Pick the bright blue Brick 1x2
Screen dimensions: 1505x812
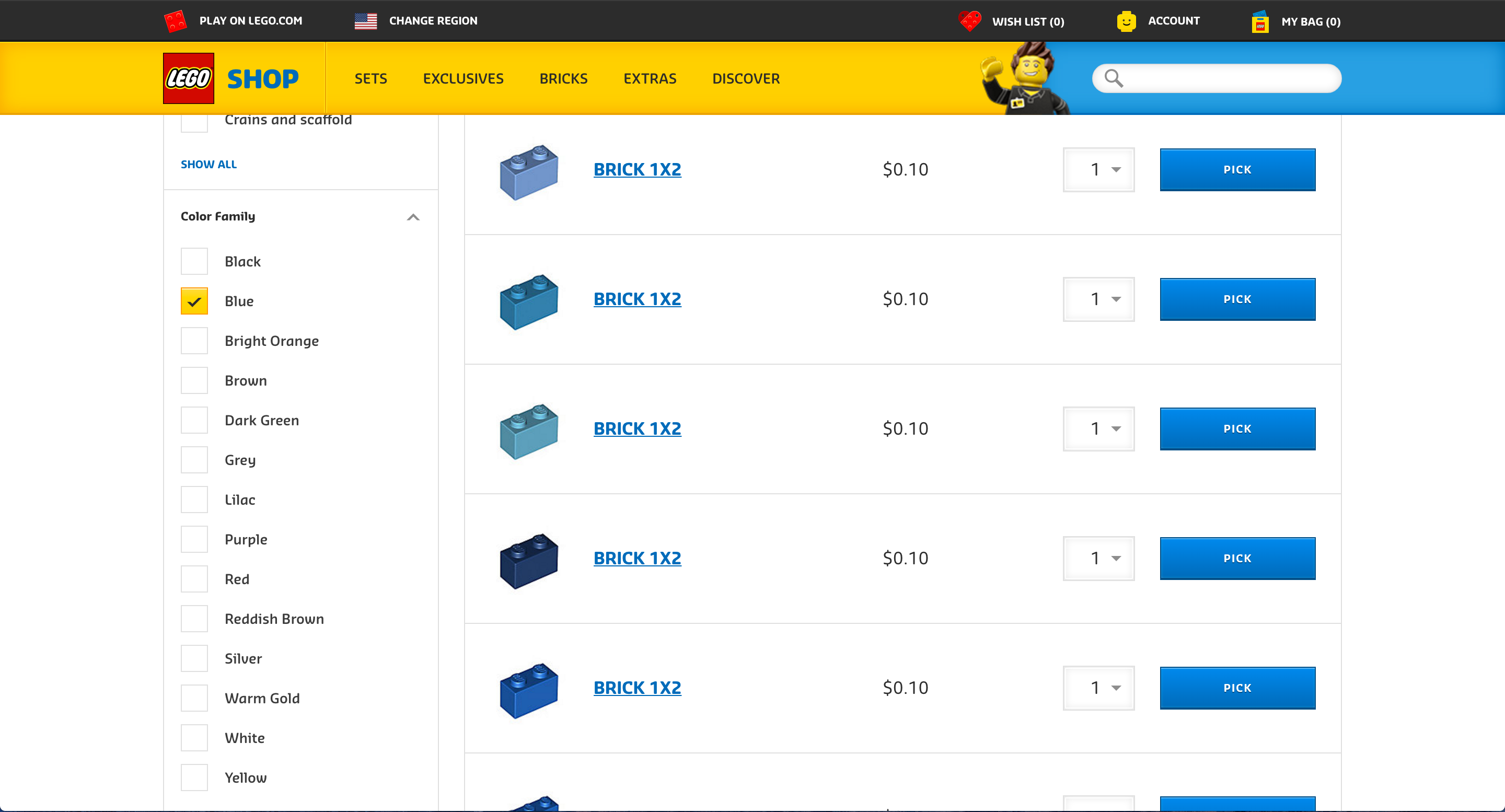[1237, 688]
